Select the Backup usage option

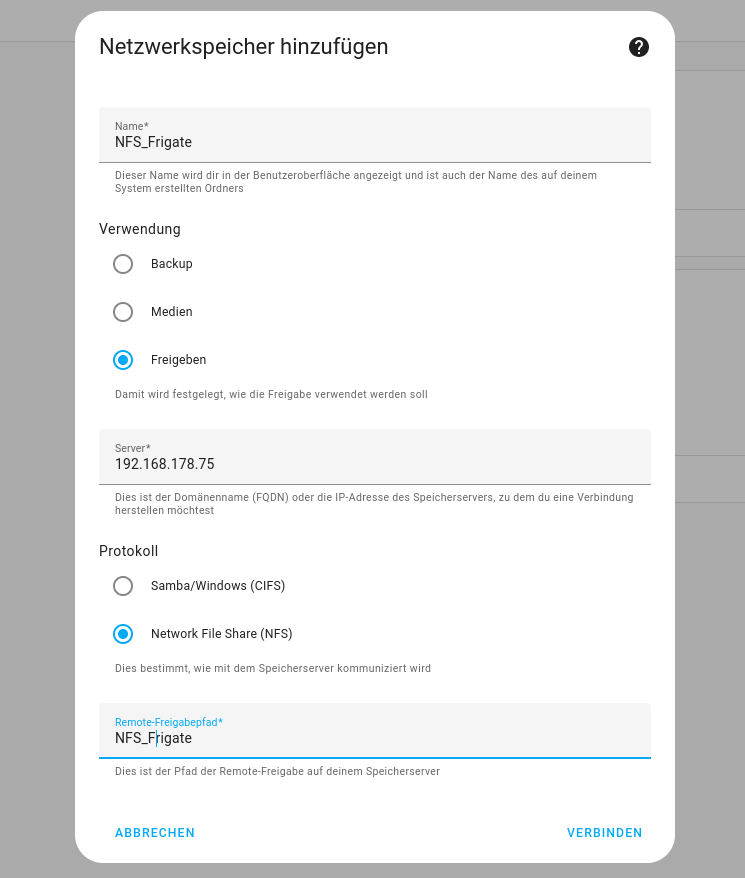click(123, 264)
